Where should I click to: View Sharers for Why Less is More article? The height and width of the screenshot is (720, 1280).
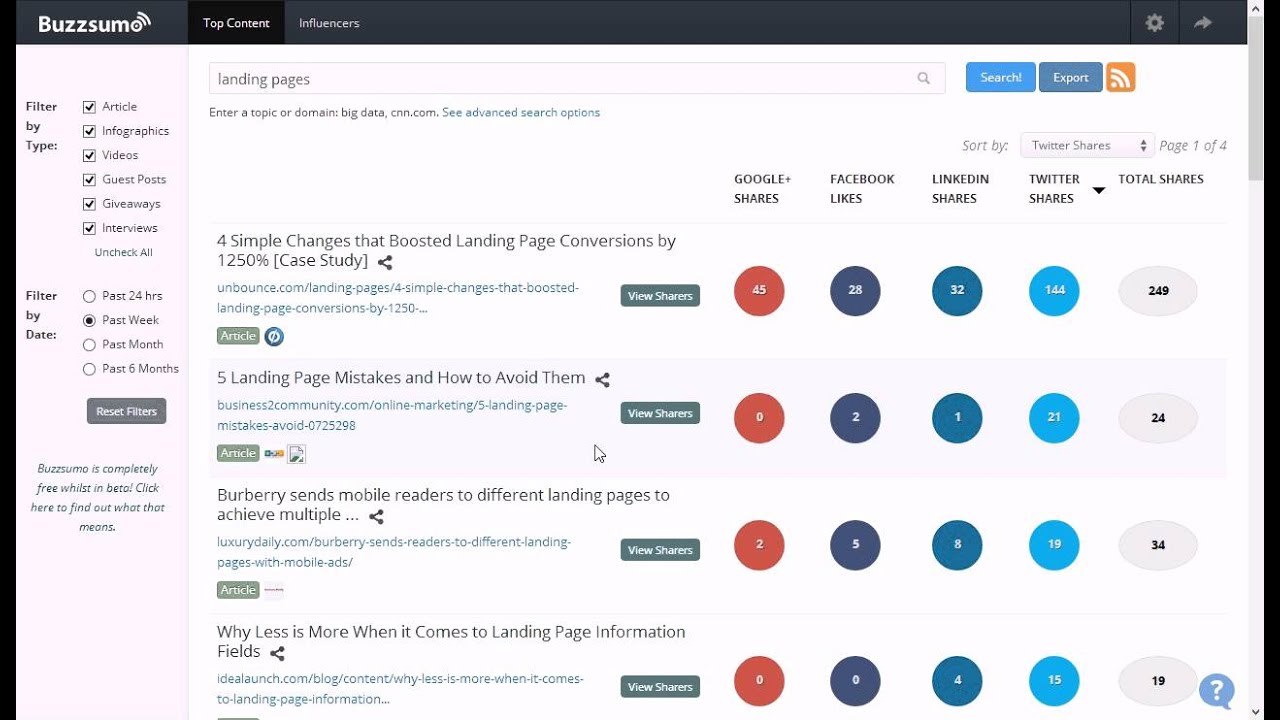click(660, 687)
